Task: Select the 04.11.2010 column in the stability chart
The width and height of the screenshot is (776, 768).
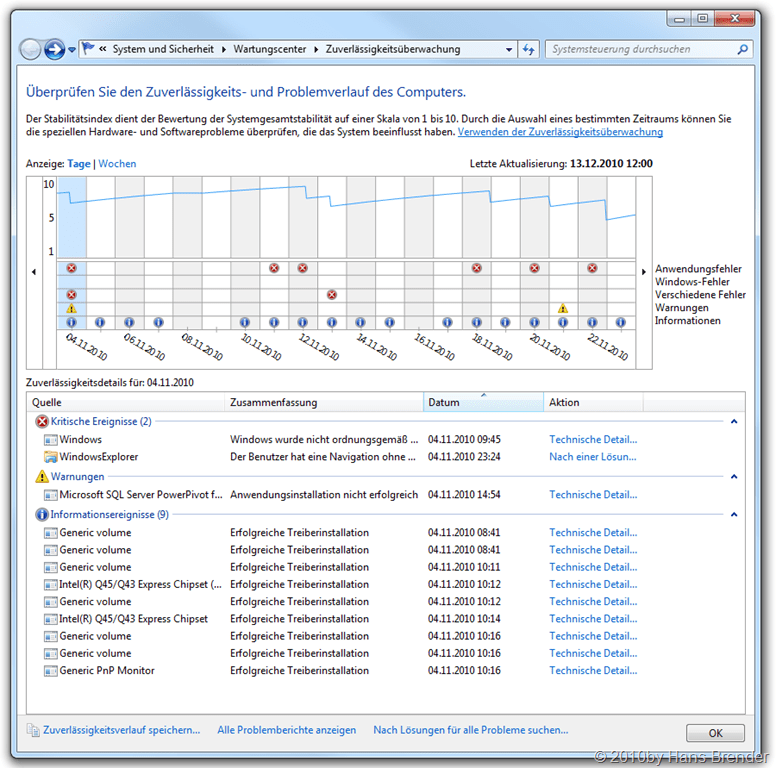Action: 72,218
